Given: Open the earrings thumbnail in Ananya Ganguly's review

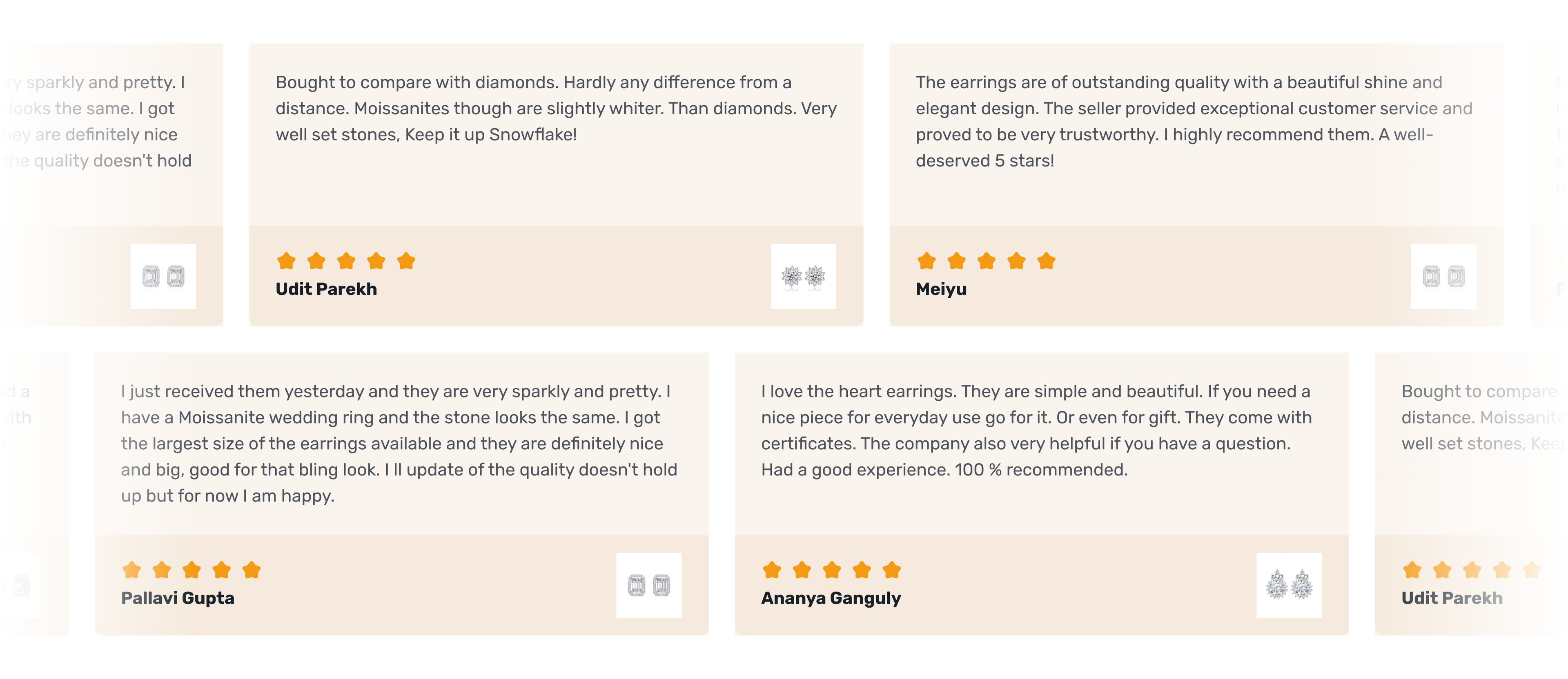Looking at the screenshot, I should 1289,585.
